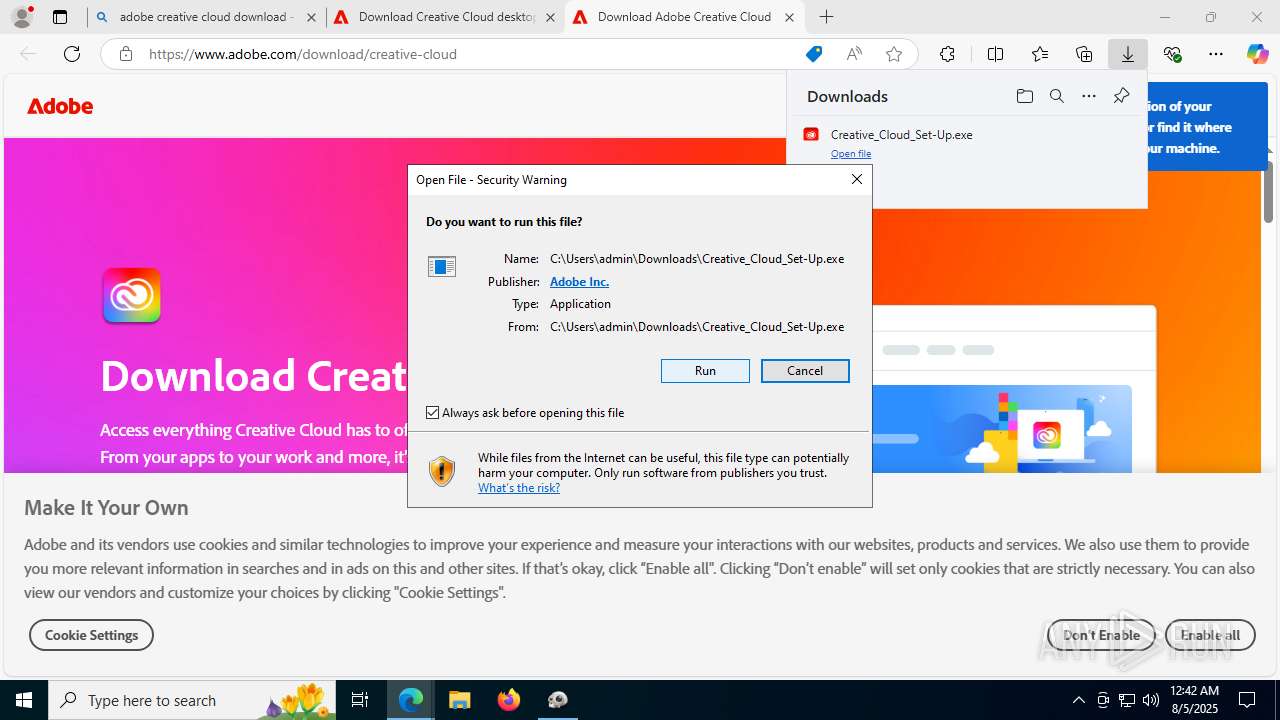Click 'Open file' link in Downloads panel

click(851, 154)
